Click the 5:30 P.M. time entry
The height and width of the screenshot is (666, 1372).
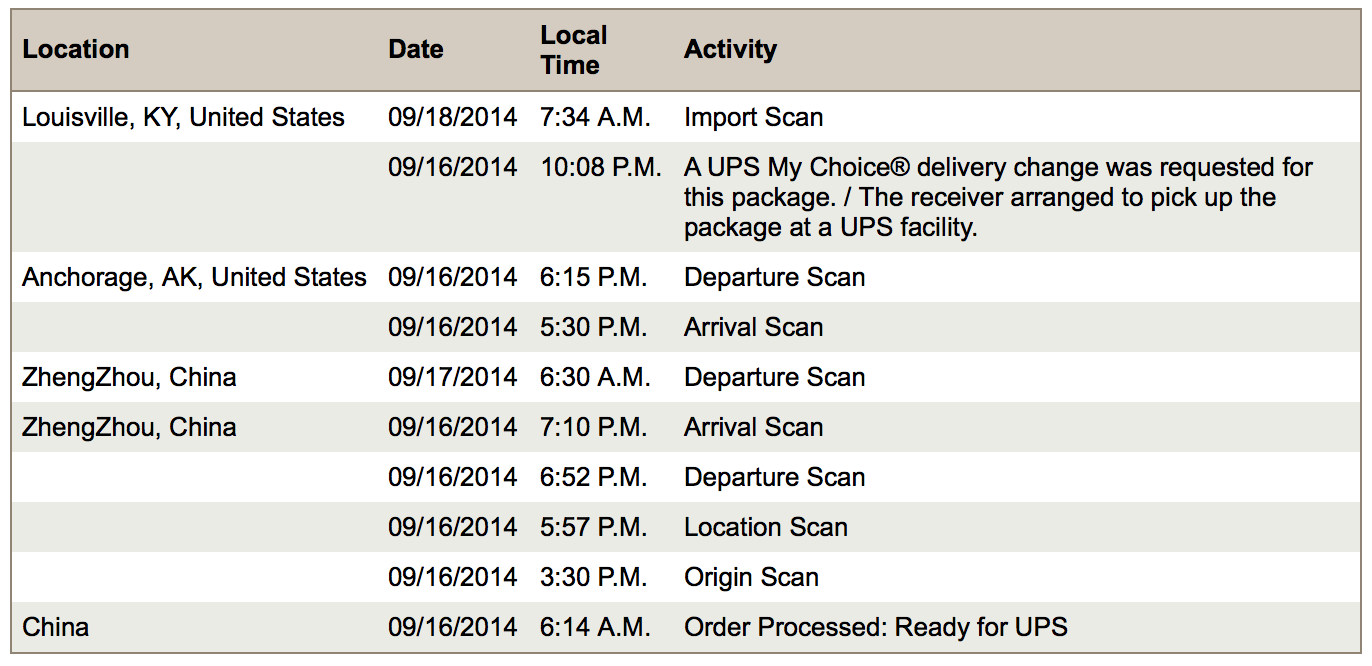[594, 327]
